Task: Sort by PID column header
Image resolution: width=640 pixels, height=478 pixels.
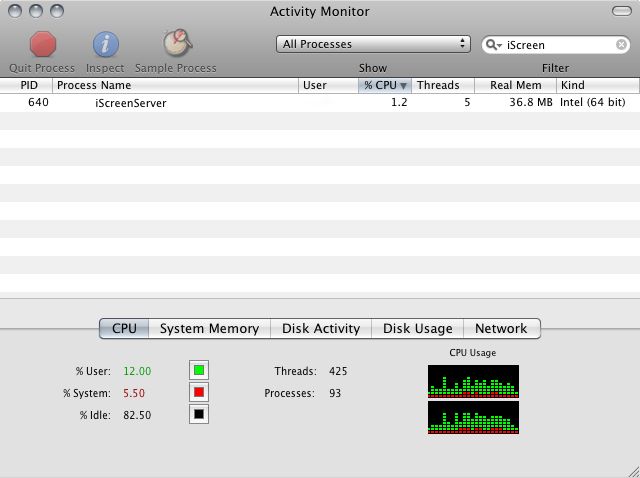Action: [x=26, y=85]
